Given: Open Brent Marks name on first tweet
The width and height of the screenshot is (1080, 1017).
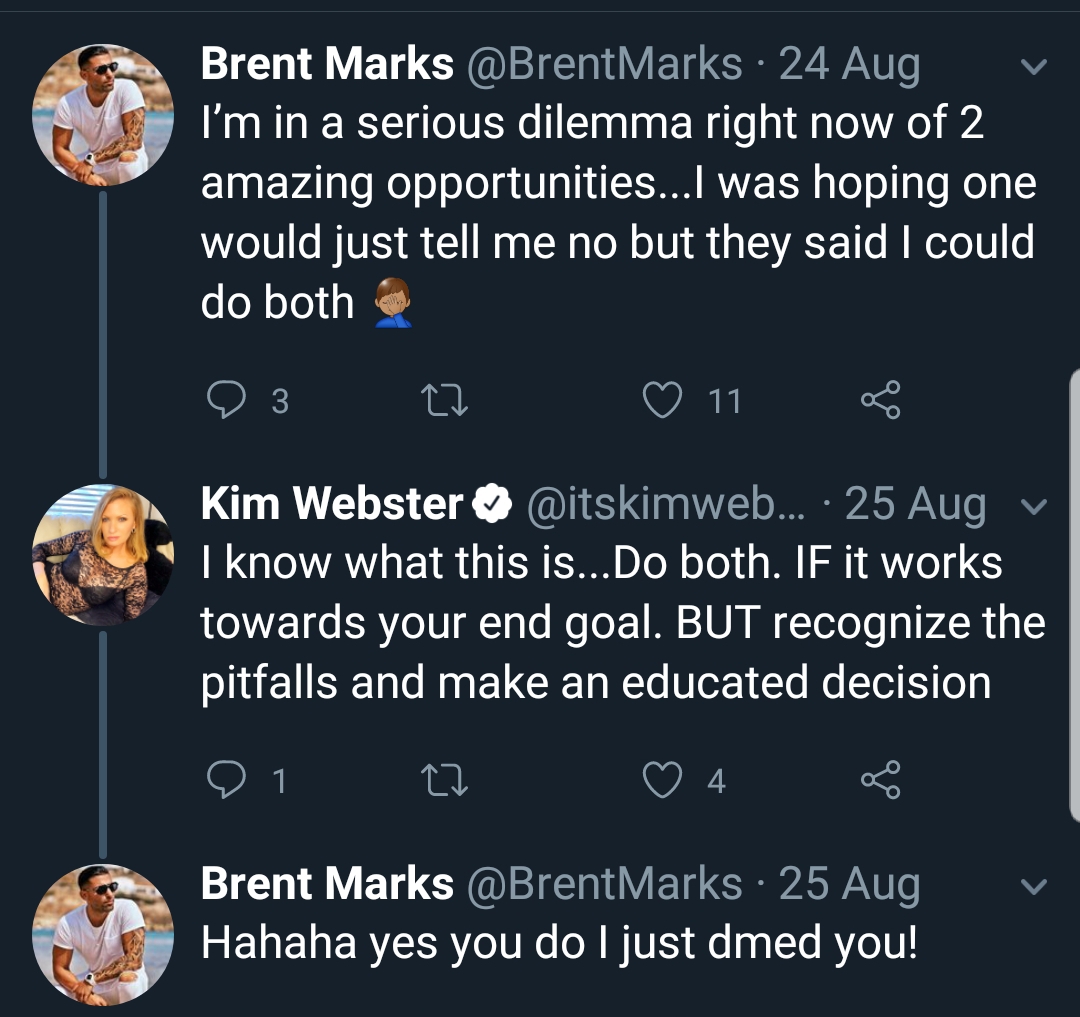Looking at the screenshot, I should pos(327,64).
